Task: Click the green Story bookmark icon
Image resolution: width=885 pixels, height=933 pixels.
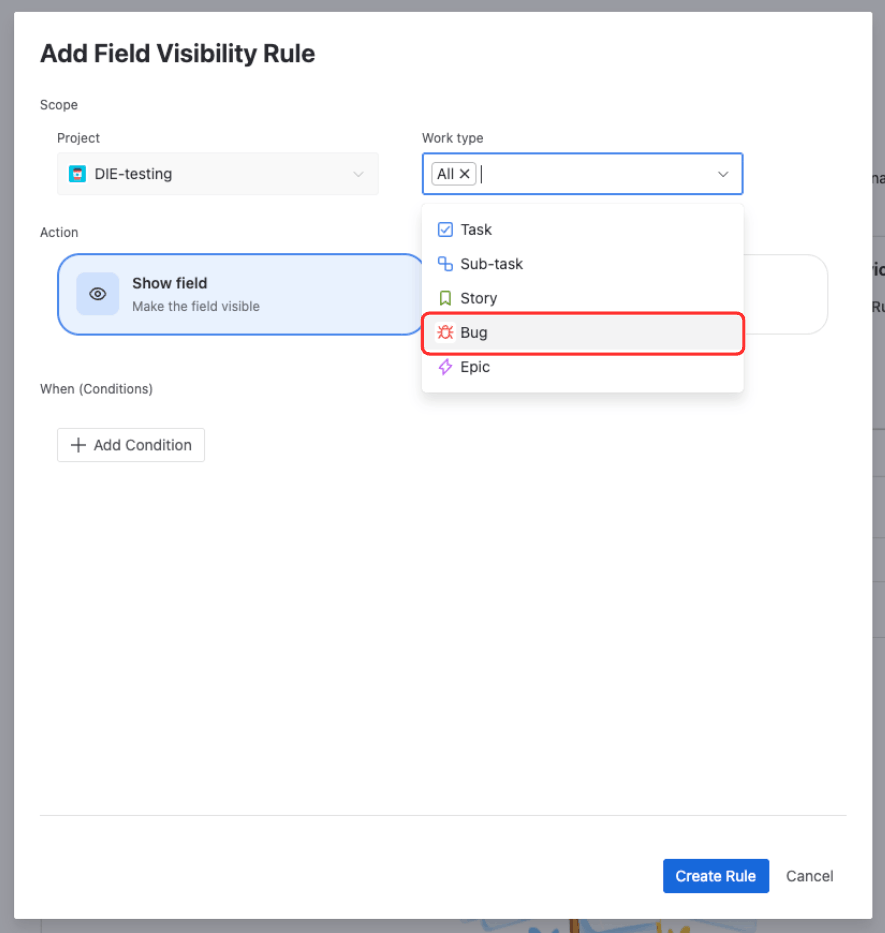Action: coord(445,297)
